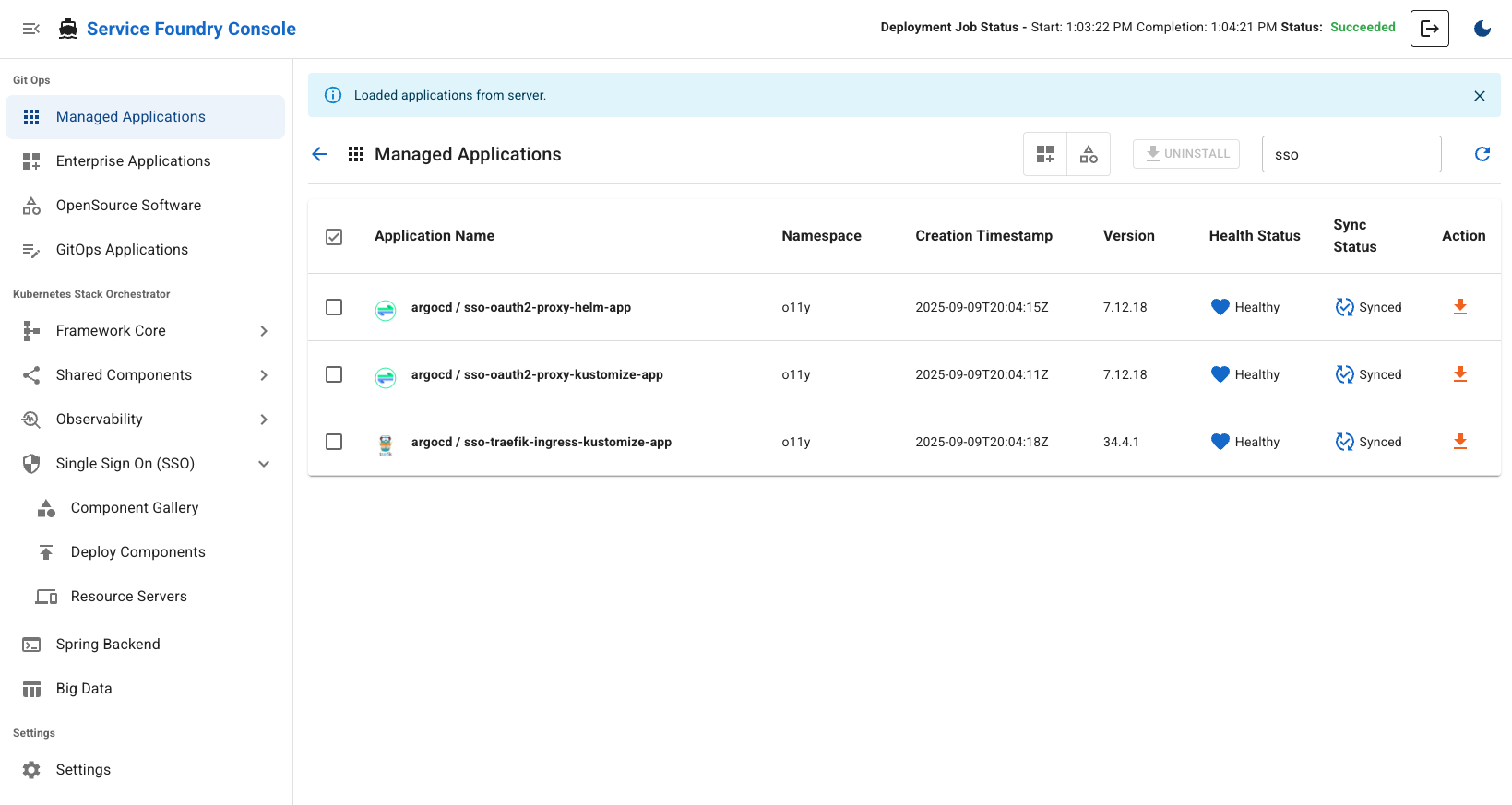The width and height of the screenshot is (1512, 805).
Task: Click argocd / sso-oauth2-proxy-helm-app name
Action: point(521,307)
